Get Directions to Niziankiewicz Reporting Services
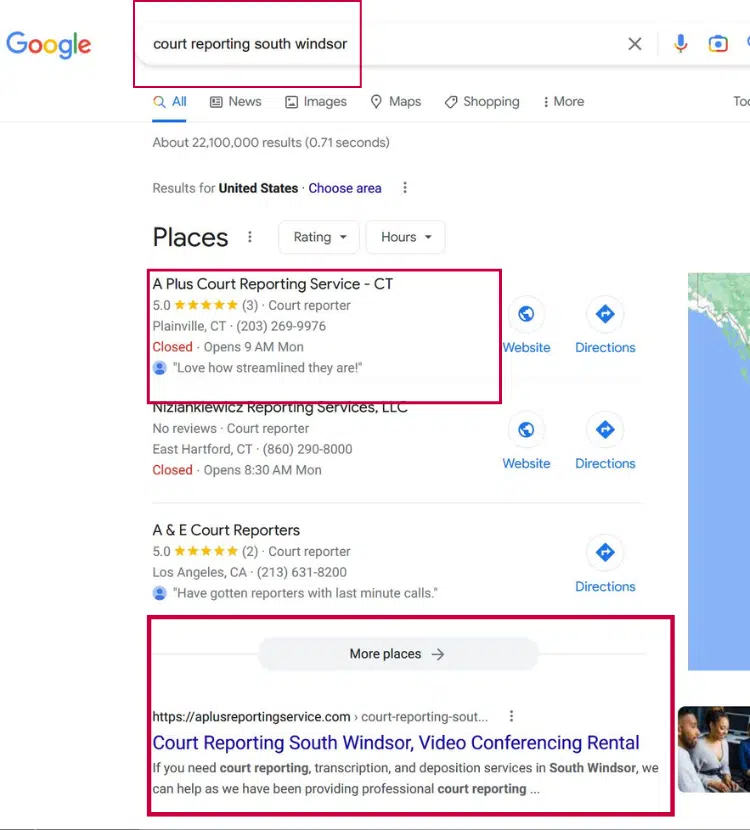Image resolution: width=750 pixels, height=830 pixels. click(605, 431)
